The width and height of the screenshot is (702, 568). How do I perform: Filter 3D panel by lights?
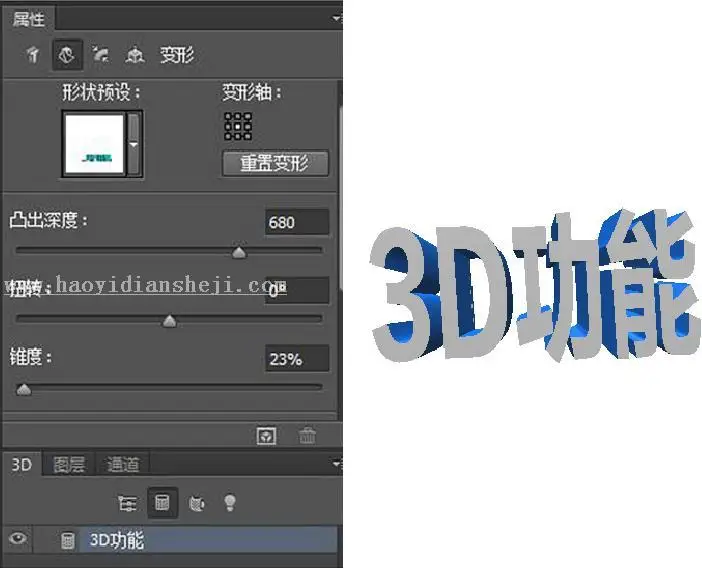point(230,503)
